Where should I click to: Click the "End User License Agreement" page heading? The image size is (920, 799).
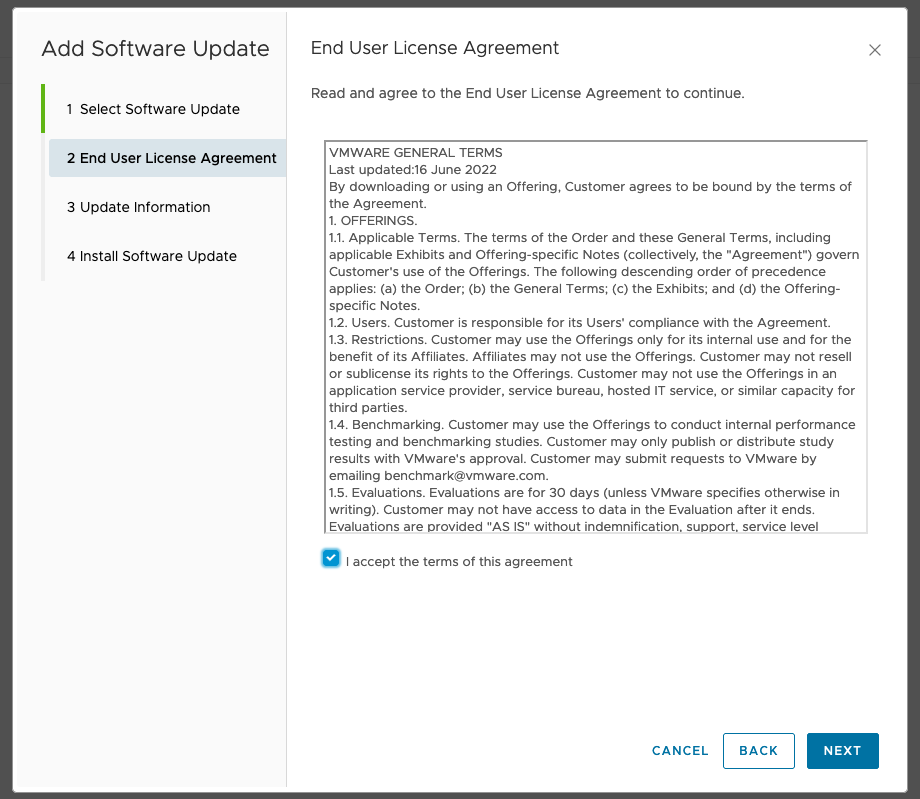click(x=435, y=48)
